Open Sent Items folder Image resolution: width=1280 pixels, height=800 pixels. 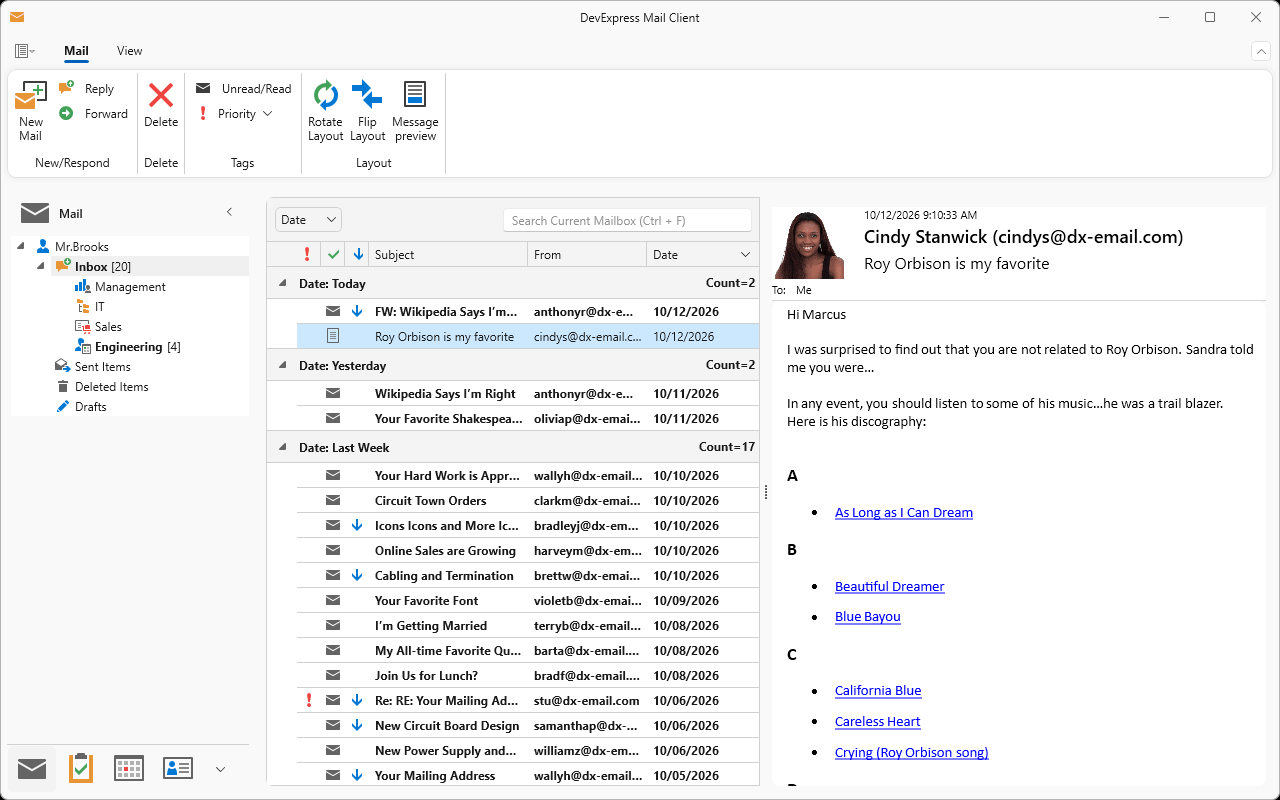[102, 367]
